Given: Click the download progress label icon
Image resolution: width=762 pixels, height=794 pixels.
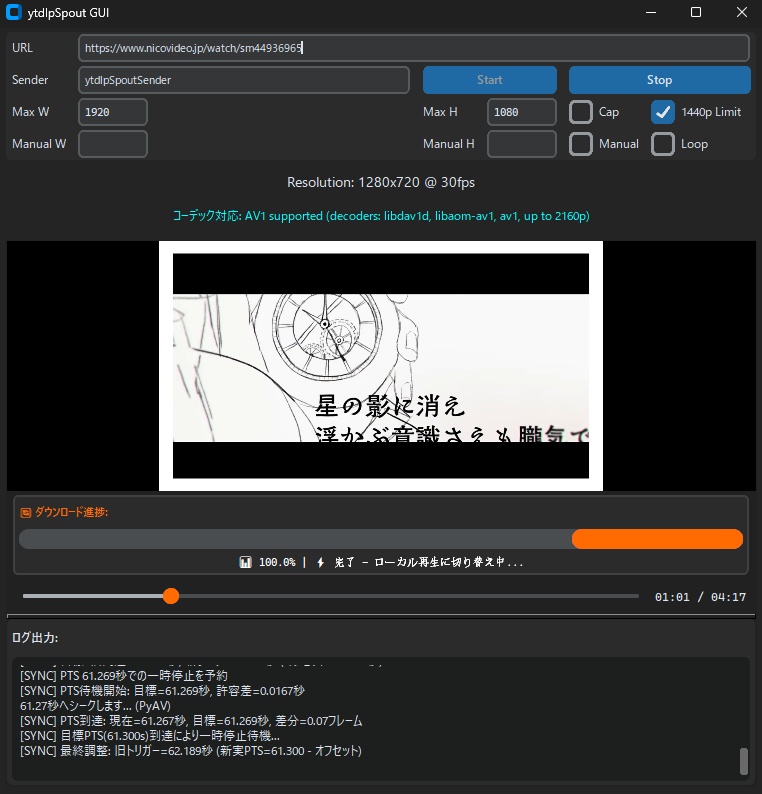Looking at the screenshot, I should (x=25, y=513).
